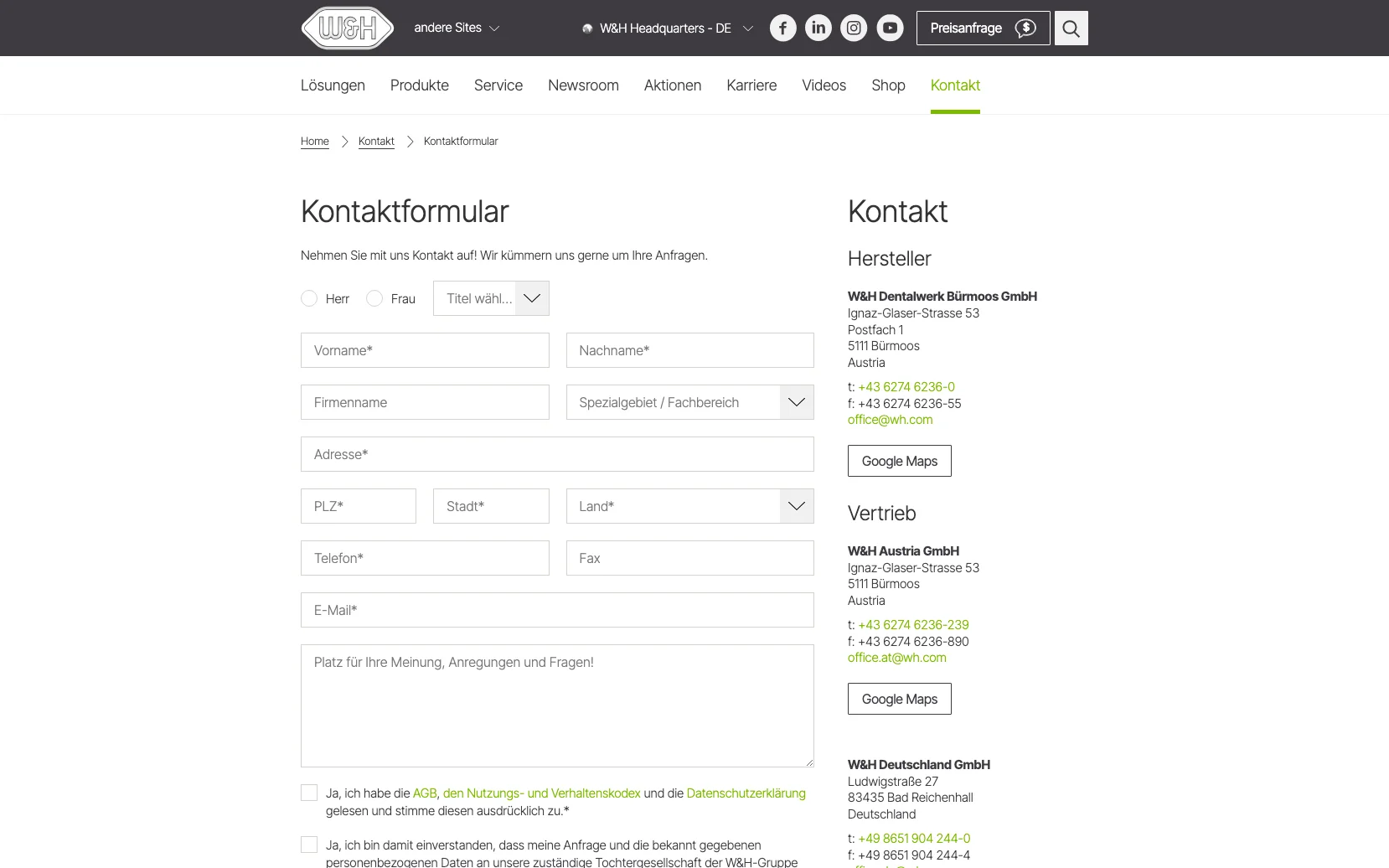Click the Preisanfrage button
The image size is (1389, 868).
point(984,28)
